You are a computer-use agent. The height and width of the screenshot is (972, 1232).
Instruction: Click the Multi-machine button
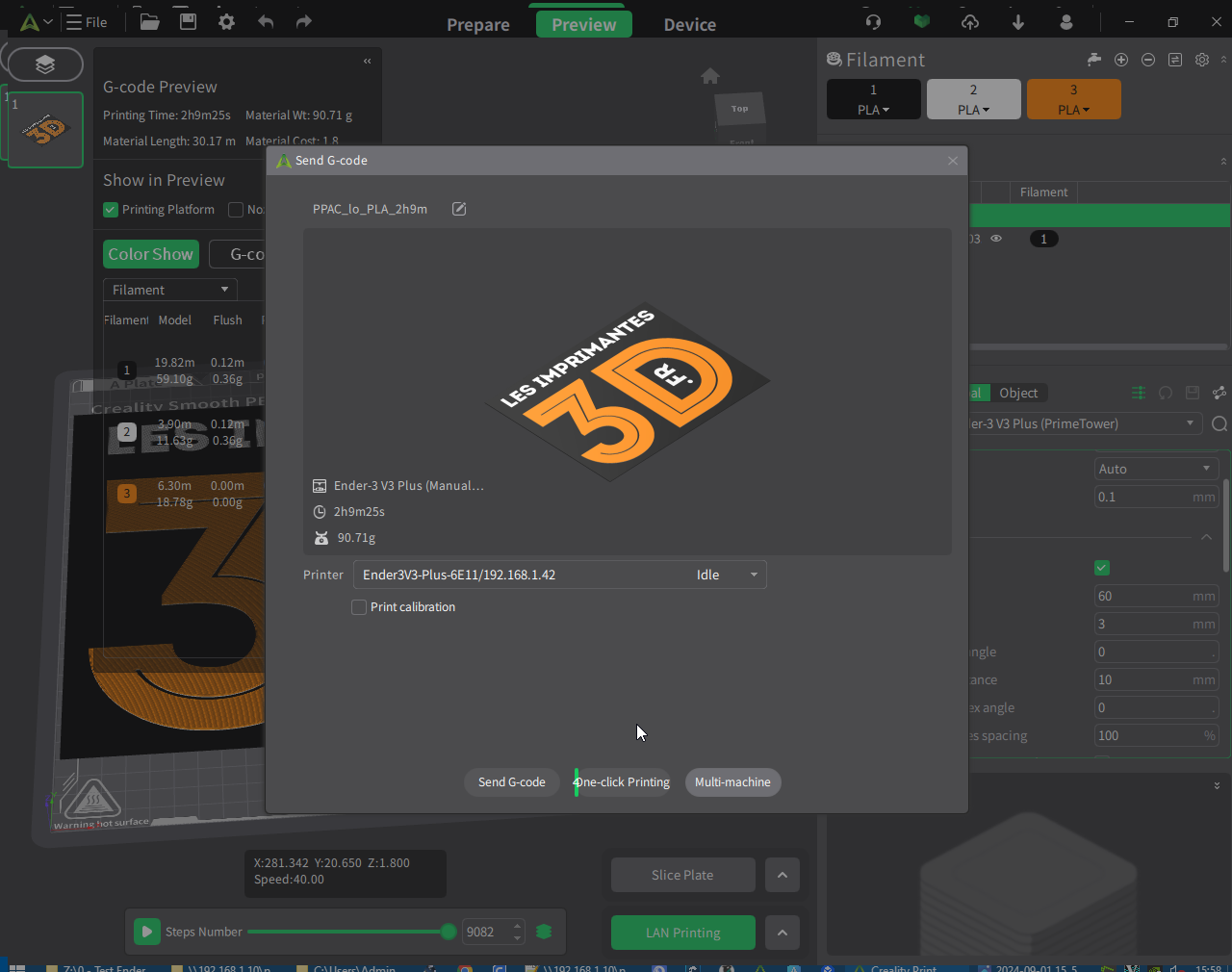tap(732, 782)
